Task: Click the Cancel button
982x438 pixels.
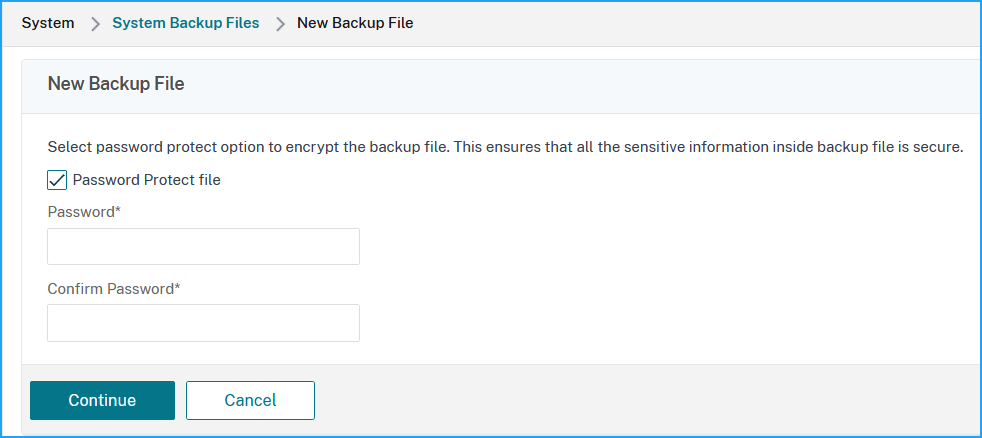Action: [x=251, y=400]
